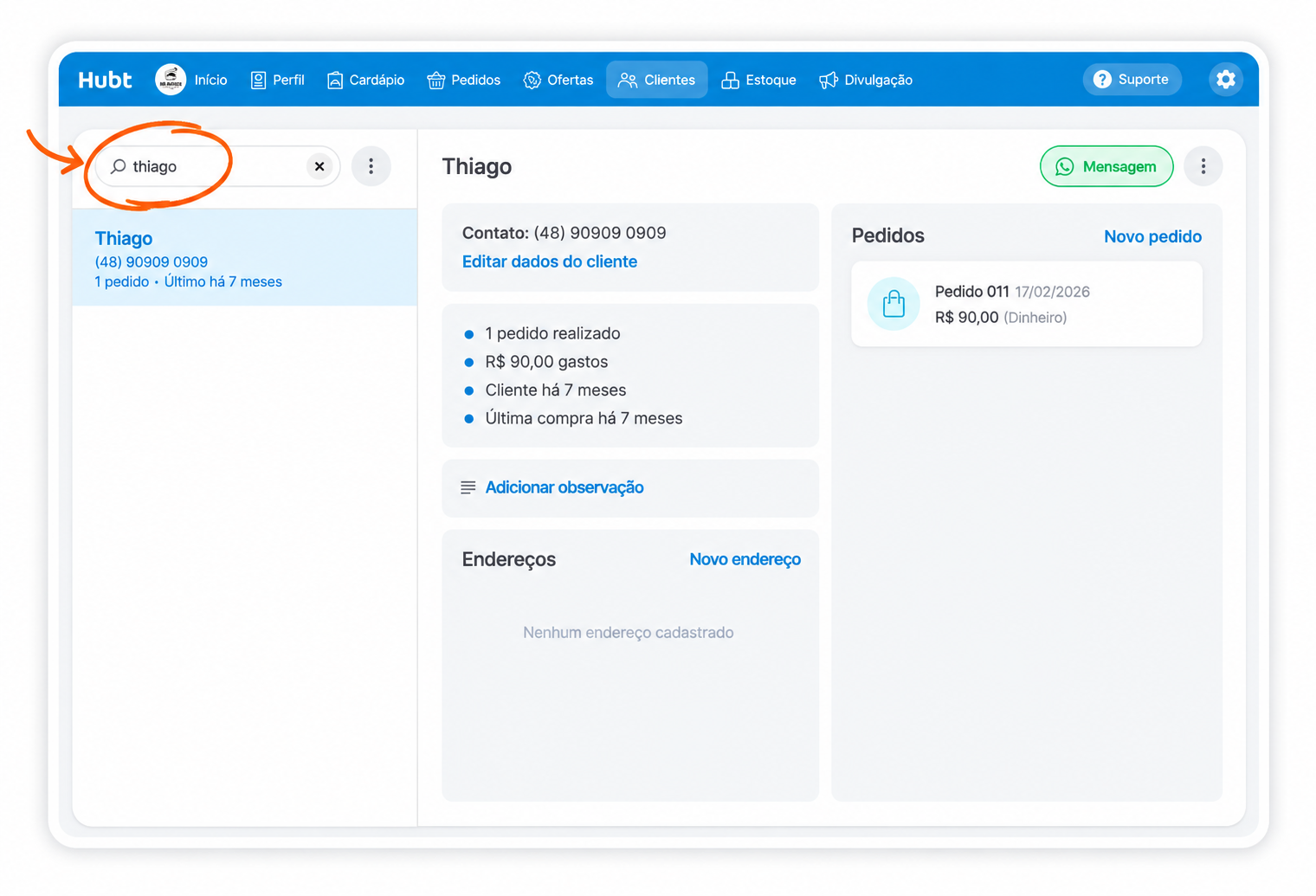Click the Suporte button
This screenshot has width=1316, height=896.
pyautogui.click(x=1132, y=80)
